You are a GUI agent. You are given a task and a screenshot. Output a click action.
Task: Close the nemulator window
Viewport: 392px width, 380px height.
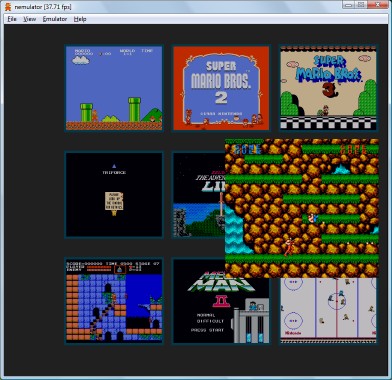pyautogui.click(x=377, y=5)
